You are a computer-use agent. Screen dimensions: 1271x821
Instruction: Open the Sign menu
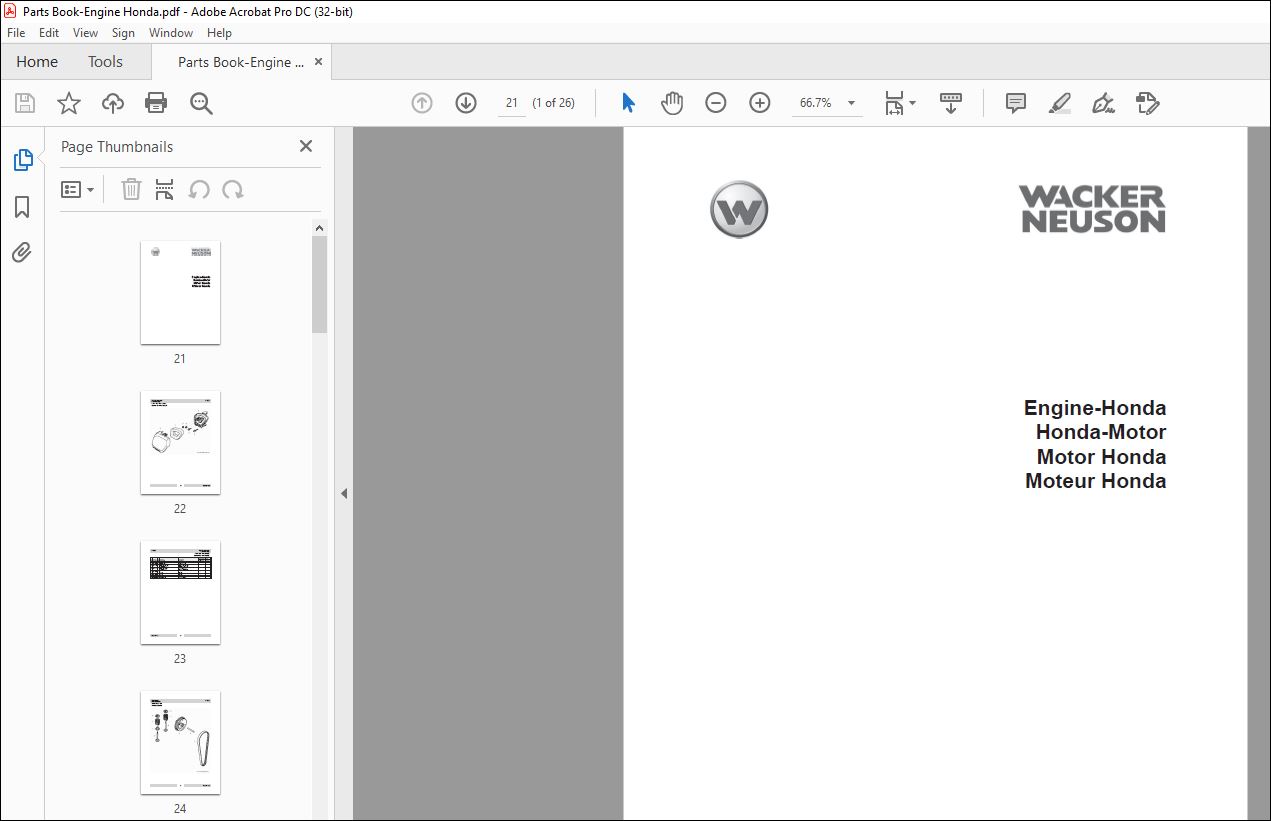coord(123,33)
